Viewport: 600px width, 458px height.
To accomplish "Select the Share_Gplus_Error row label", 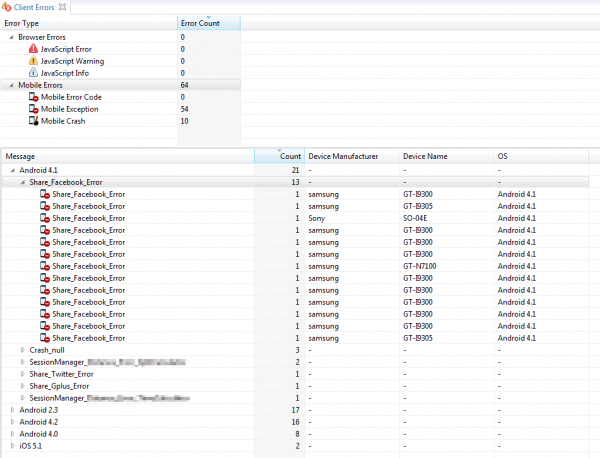I will [x=59, y=386].
